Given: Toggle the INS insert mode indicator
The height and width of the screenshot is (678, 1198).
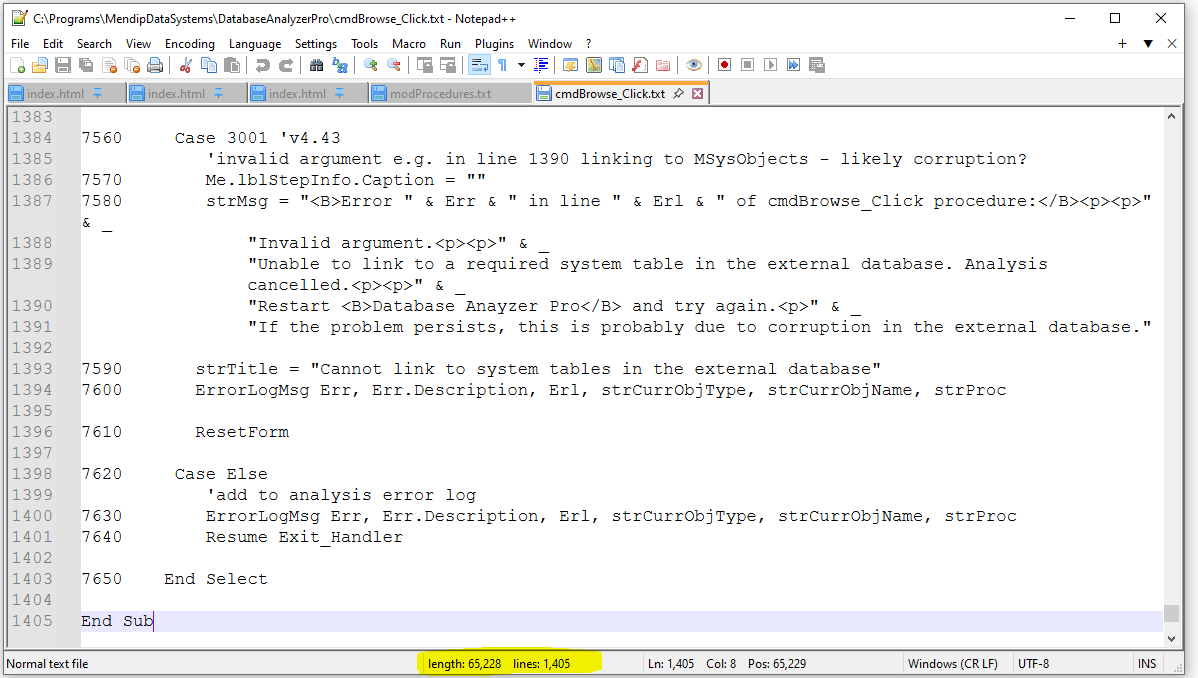Looking at the screenshot, I should 1147,663.
